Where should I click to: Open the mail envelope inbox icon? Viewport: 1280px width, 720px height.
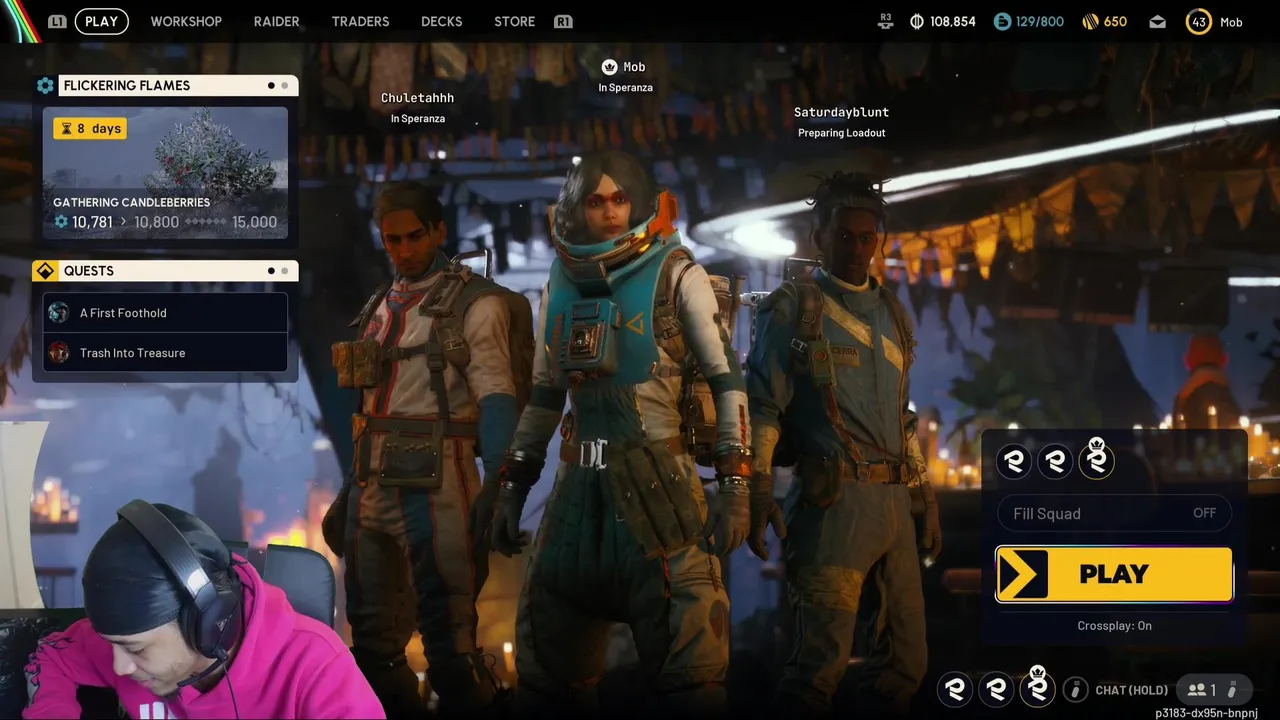tap(1157, 21)
